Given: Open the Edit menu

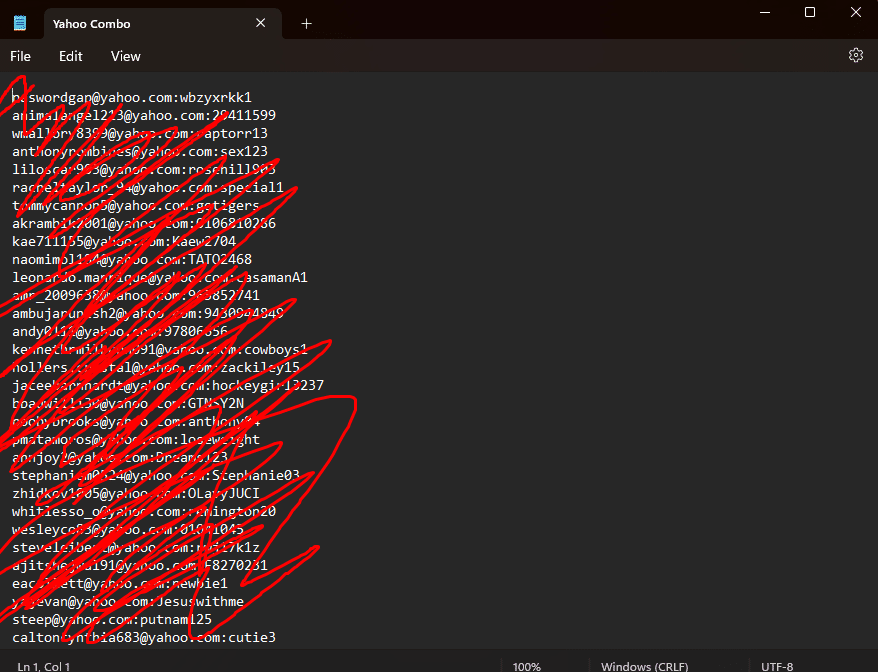Looking at the screenshot, I should [70, 56].
